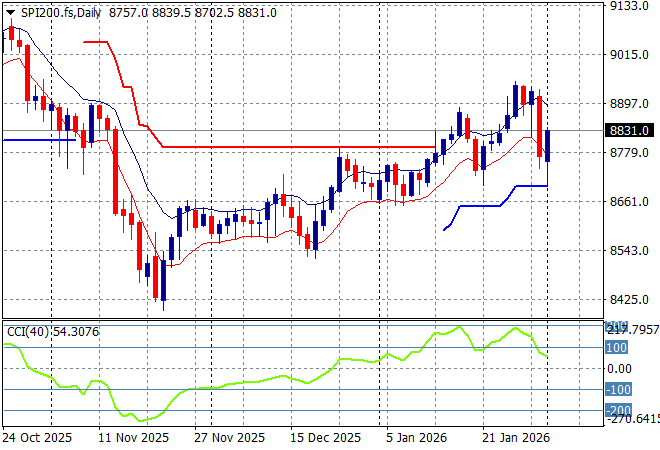Screen dimensions: 660x450
Task: Click the CCI 100 level label
Action: 617,348
